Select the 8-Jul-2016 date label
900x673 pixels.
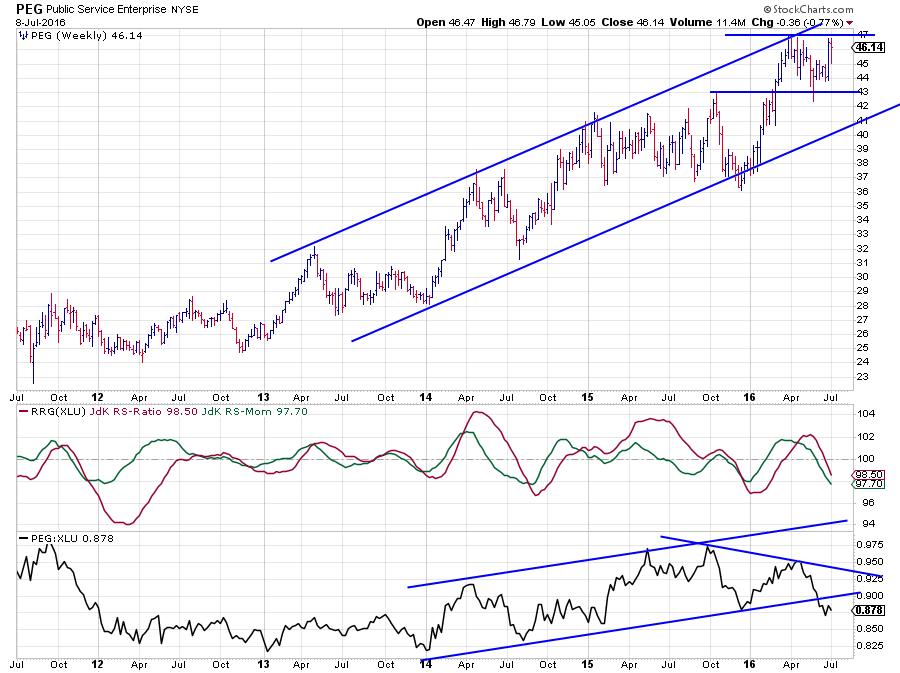pyautogui.click(x=41, y=23)
